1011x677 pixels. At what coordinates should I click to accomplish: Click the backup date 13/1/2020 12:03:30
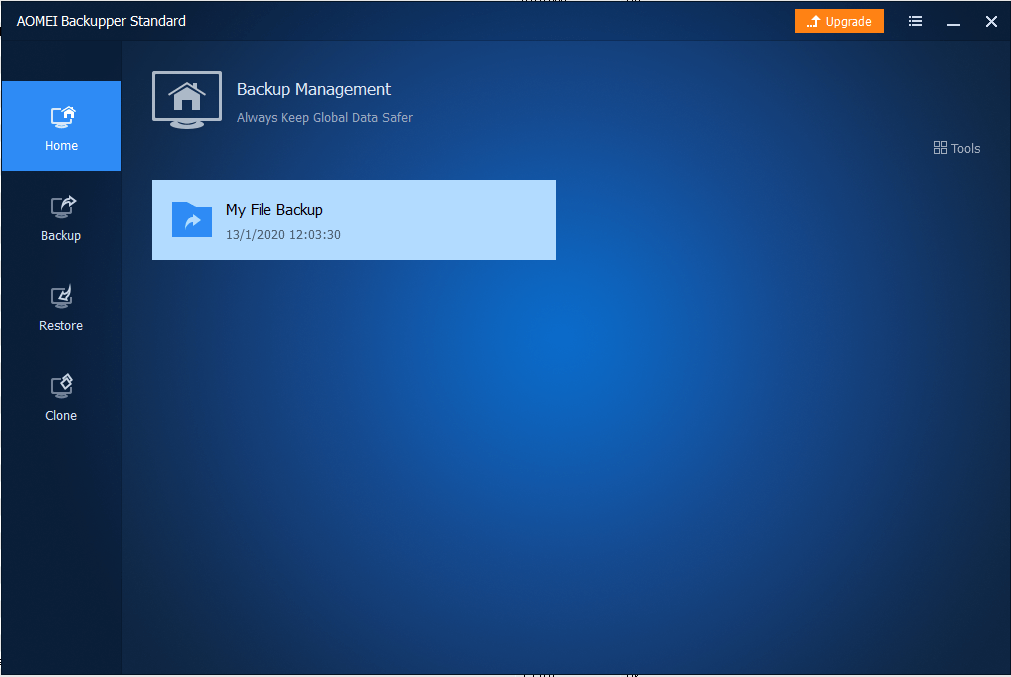pyautogui.click(x=283, y=235)
